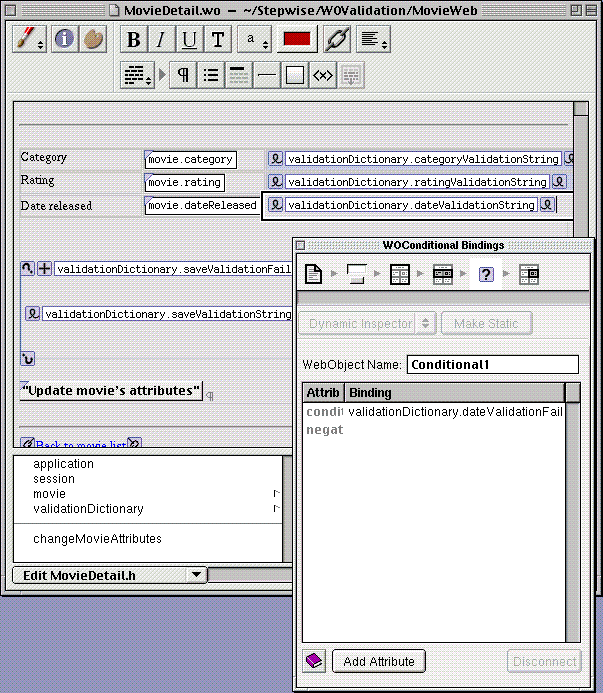The image size is (603, 693).
Task: Click the page icon in the inspector path
Action: click(313, 274)
